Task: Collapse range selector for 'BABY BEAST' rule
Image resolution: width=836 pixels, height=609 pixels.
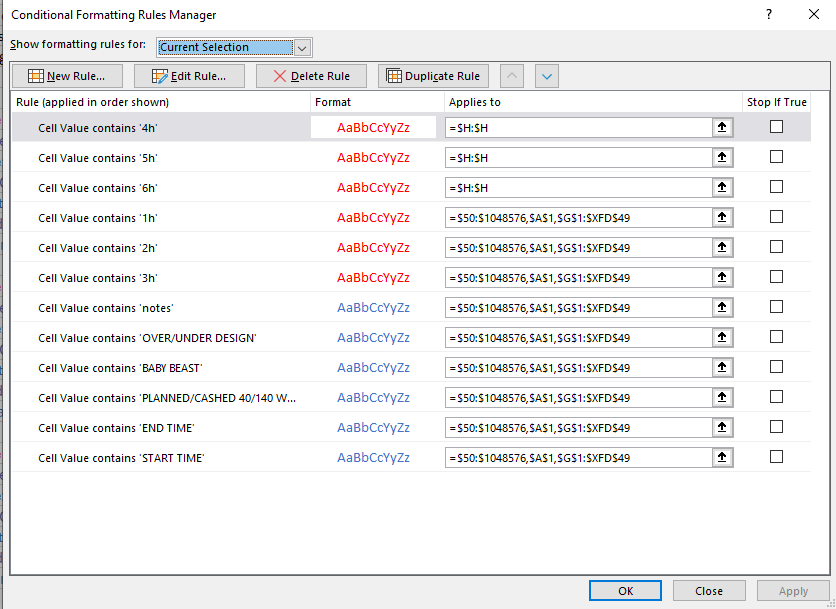Action: pos(722,367)
